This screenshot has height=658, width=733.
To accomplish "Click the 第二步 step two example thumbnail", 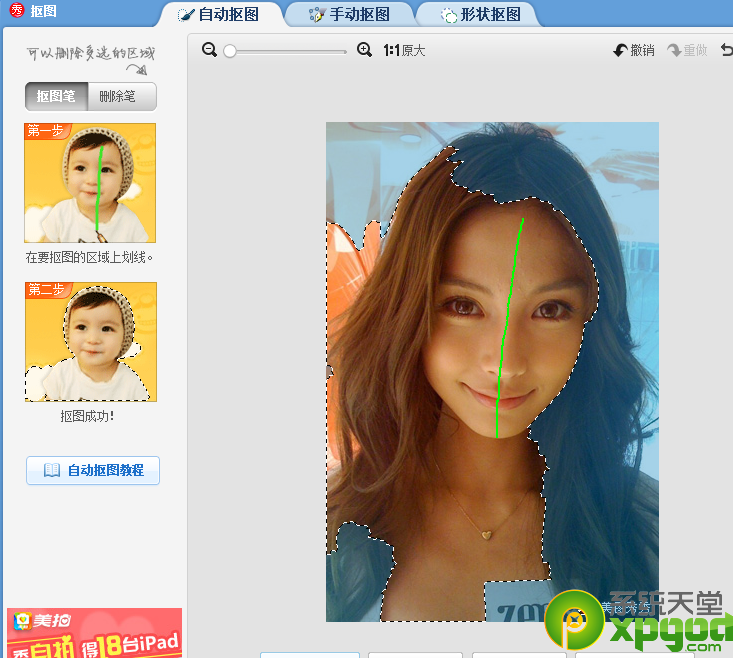I will [x=90, y=341].
